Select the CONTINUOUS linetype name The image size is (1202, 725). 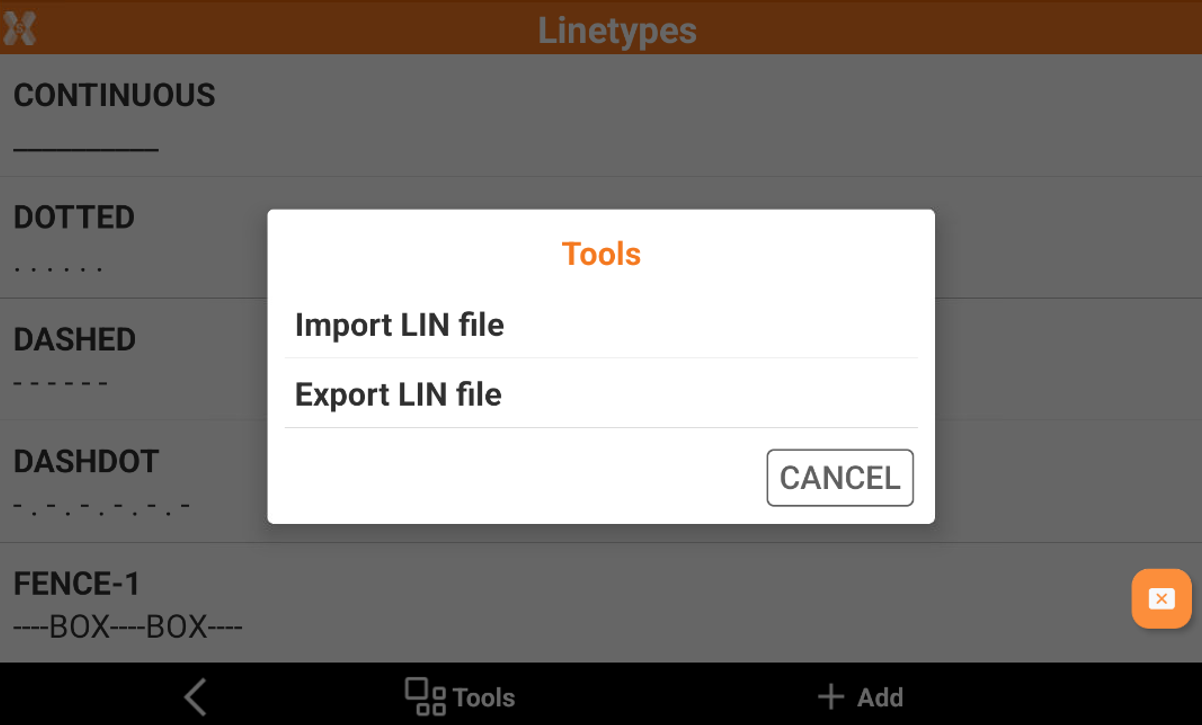click(114, 96)
